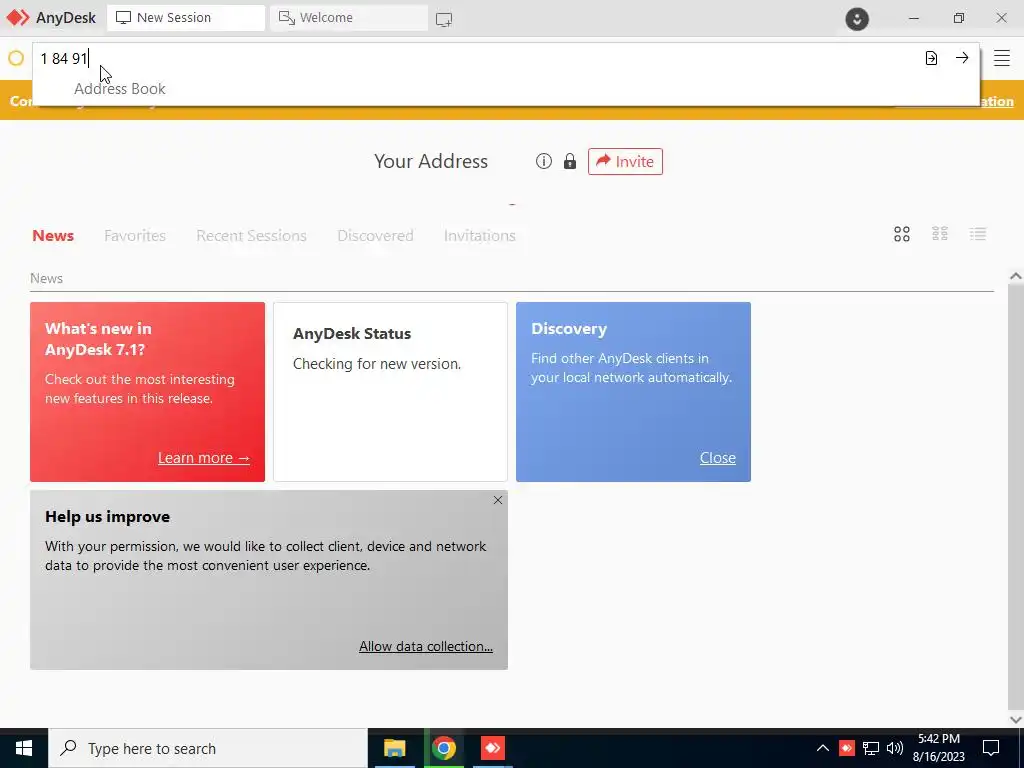Switch to list view
The height and width of the screenshot is (768, 1024).
[978, 234]
